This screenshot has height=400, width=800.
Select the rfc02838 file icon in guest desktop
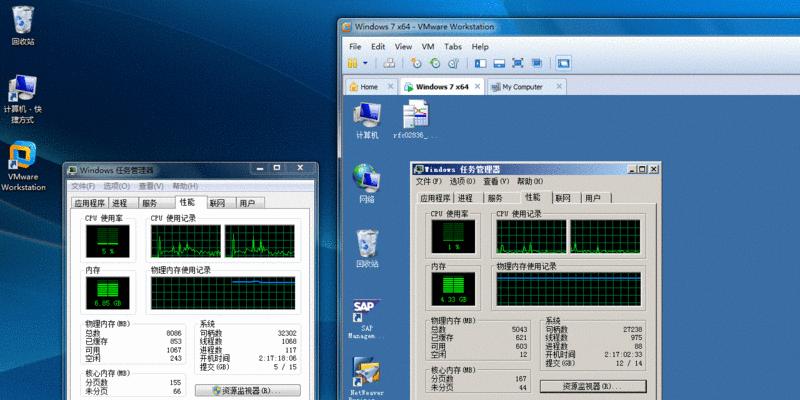[416, 119]
